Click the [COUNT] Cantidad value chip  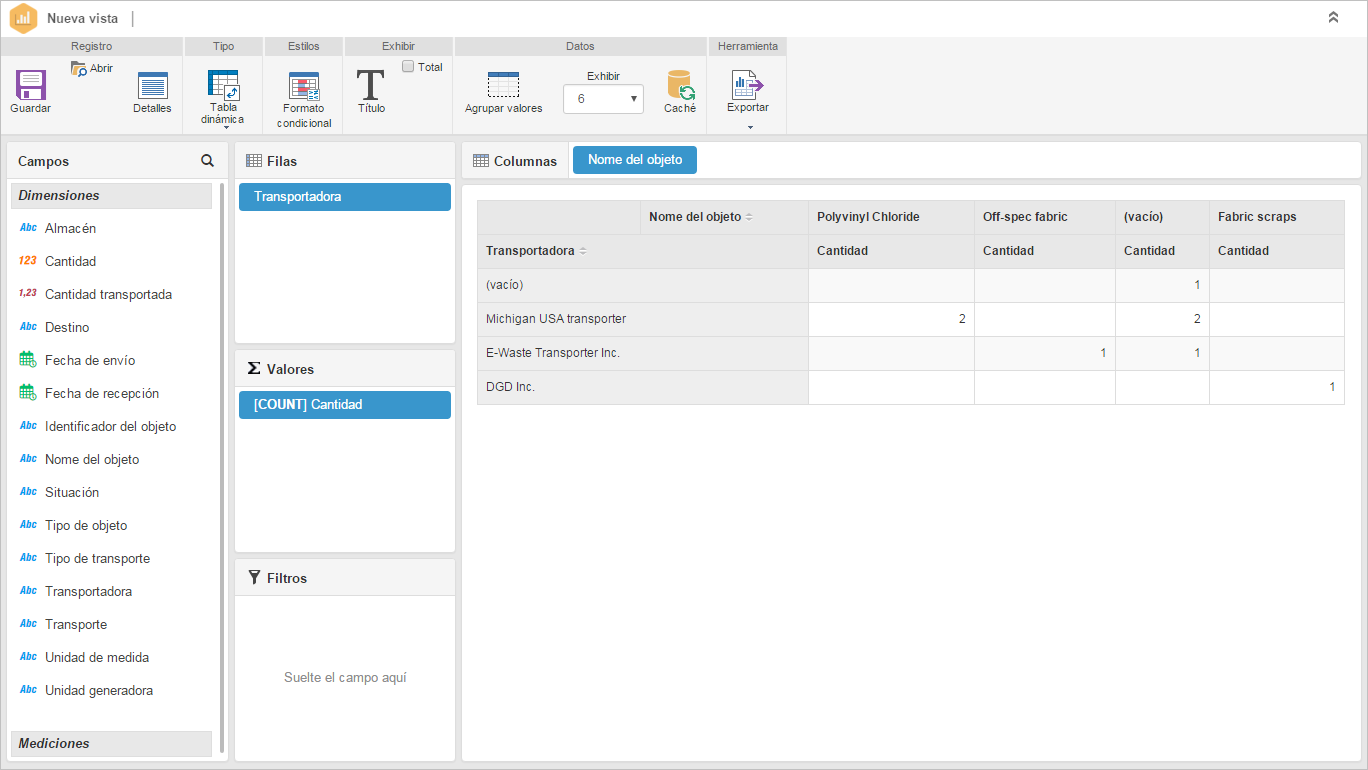click(x=345, y=405)
